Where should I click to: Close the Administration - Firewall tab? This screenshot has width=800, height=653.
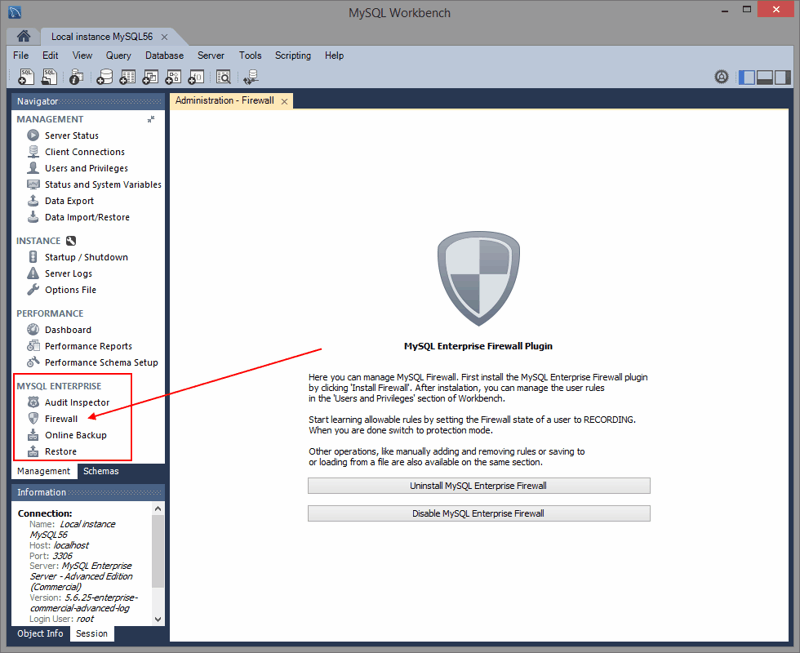coord(284,102)
